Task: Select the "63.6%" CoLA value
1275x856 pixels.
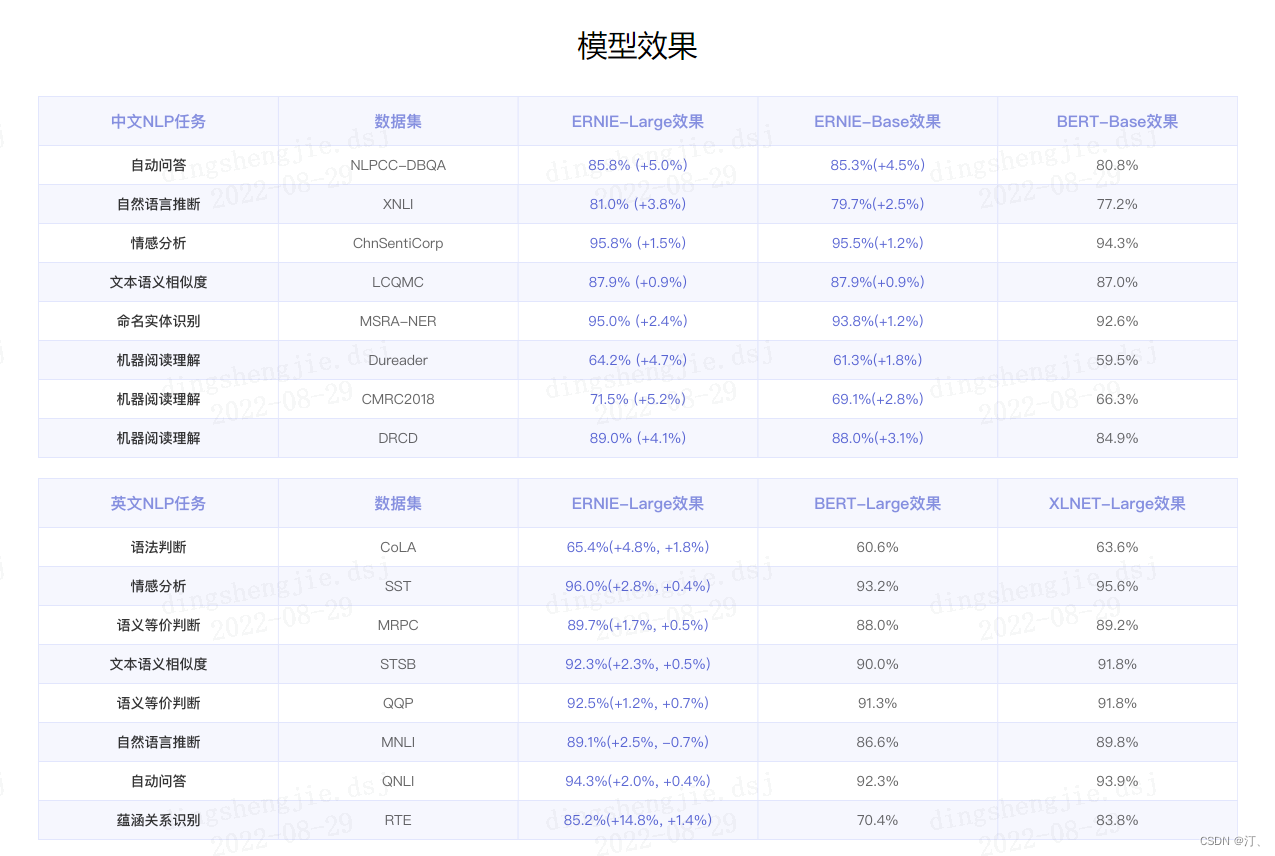Action: (1117, 547)
